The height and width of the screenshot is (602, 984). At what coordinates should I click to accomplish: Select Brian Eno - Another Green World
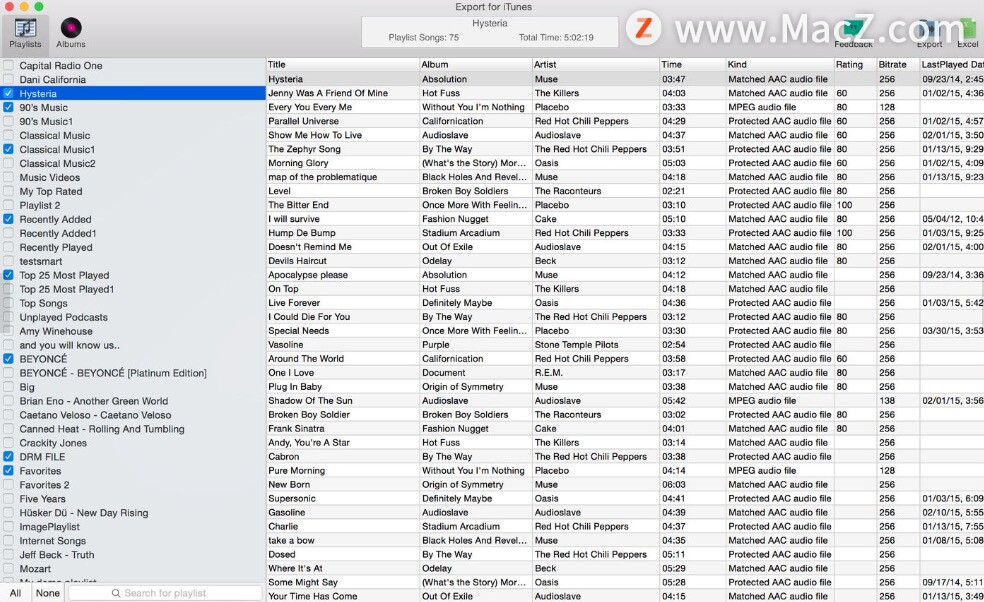[94, 401]
